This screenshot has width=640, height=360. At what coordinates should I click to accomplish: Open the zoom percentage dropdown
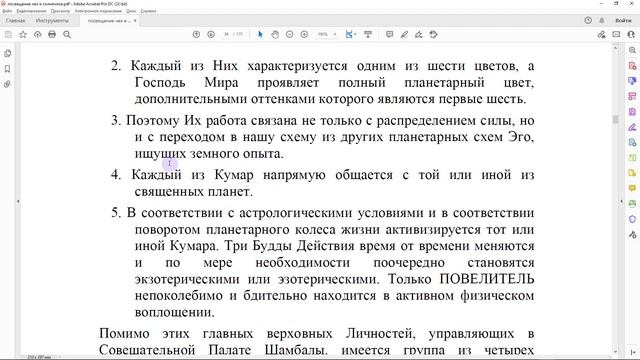click(x=335, y=35)
